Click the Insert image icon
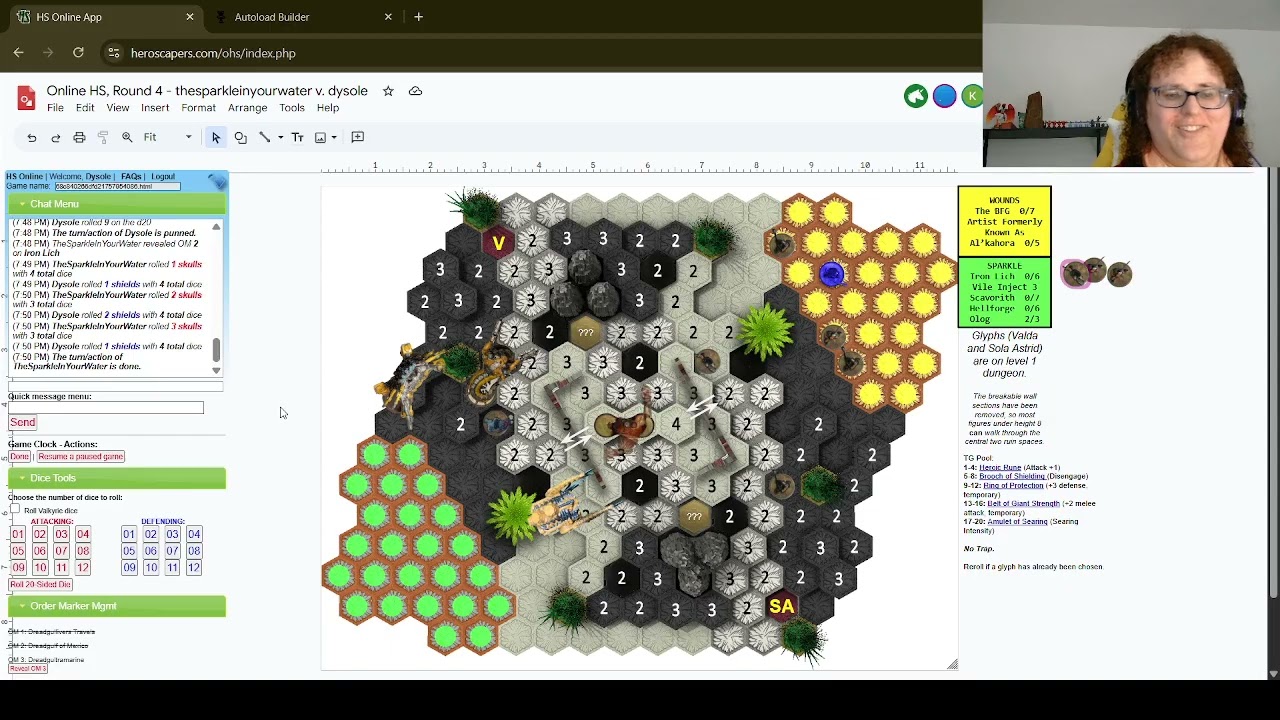The height and width of the screenshot is (720, 1280). click(320, 137)
